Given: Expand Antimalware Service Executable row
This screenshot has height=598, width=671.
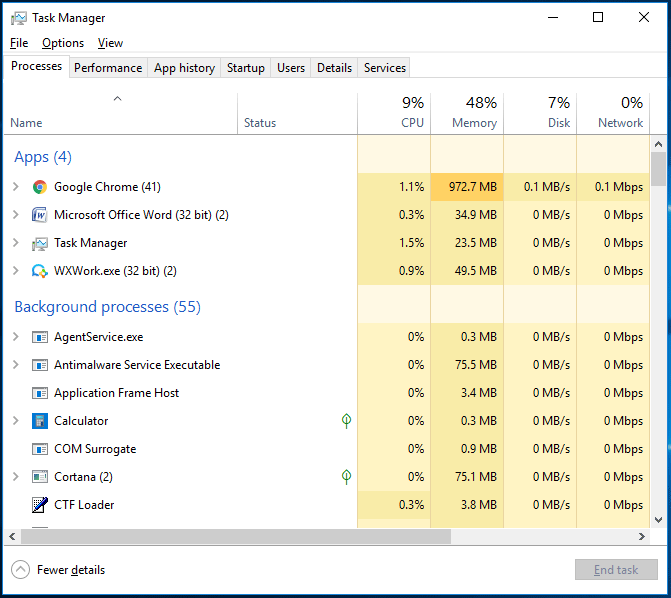Looking at the screenshot, I should 16,365.
